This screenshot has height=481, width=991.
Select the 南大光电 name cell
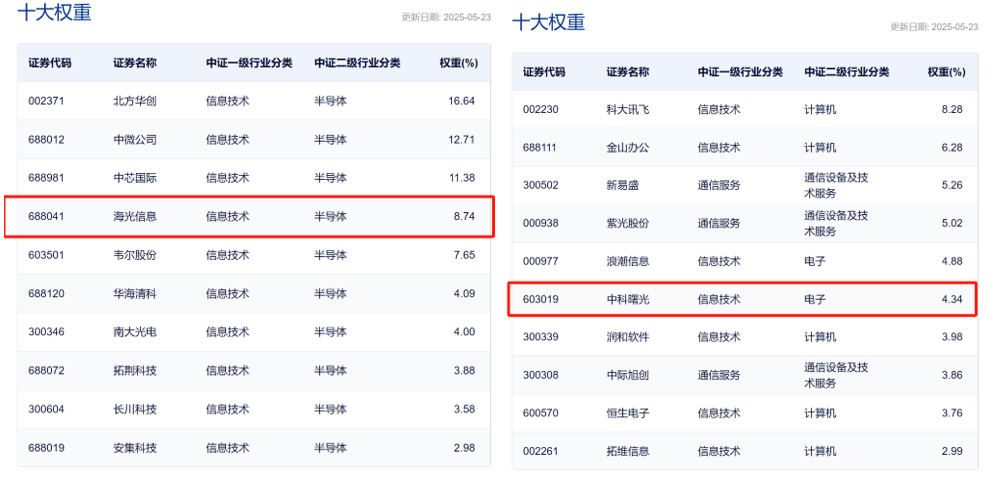click(x=135, y=332)
